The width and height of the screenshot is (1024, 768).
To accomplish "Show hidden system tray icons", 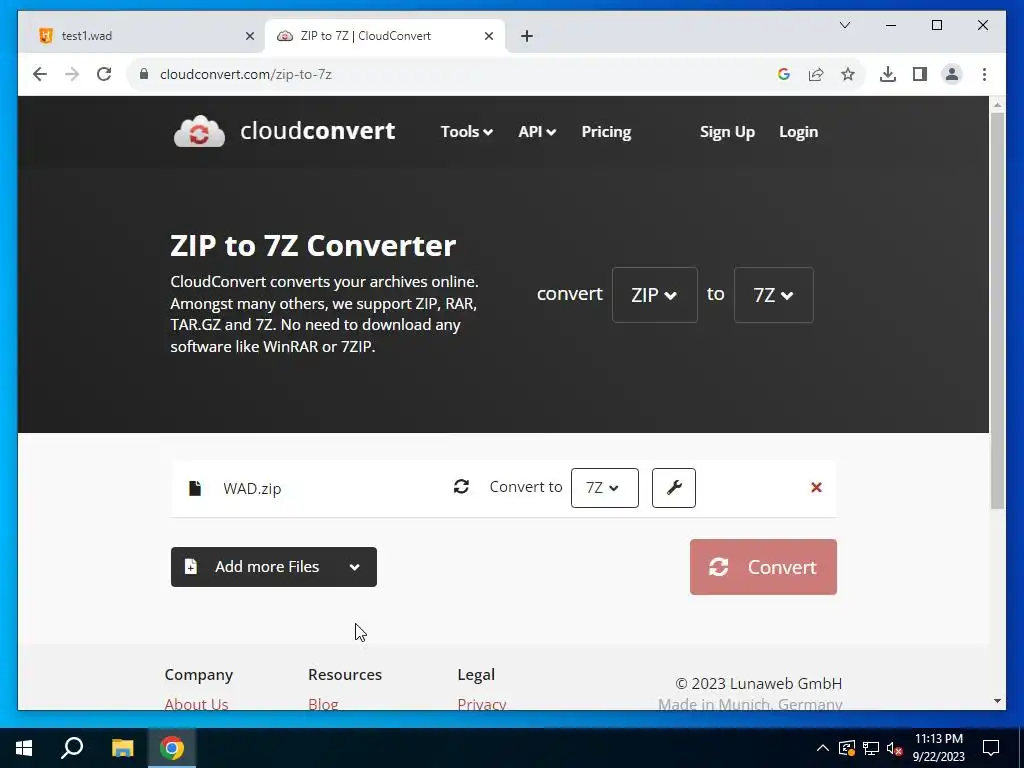I will [823, 748].
